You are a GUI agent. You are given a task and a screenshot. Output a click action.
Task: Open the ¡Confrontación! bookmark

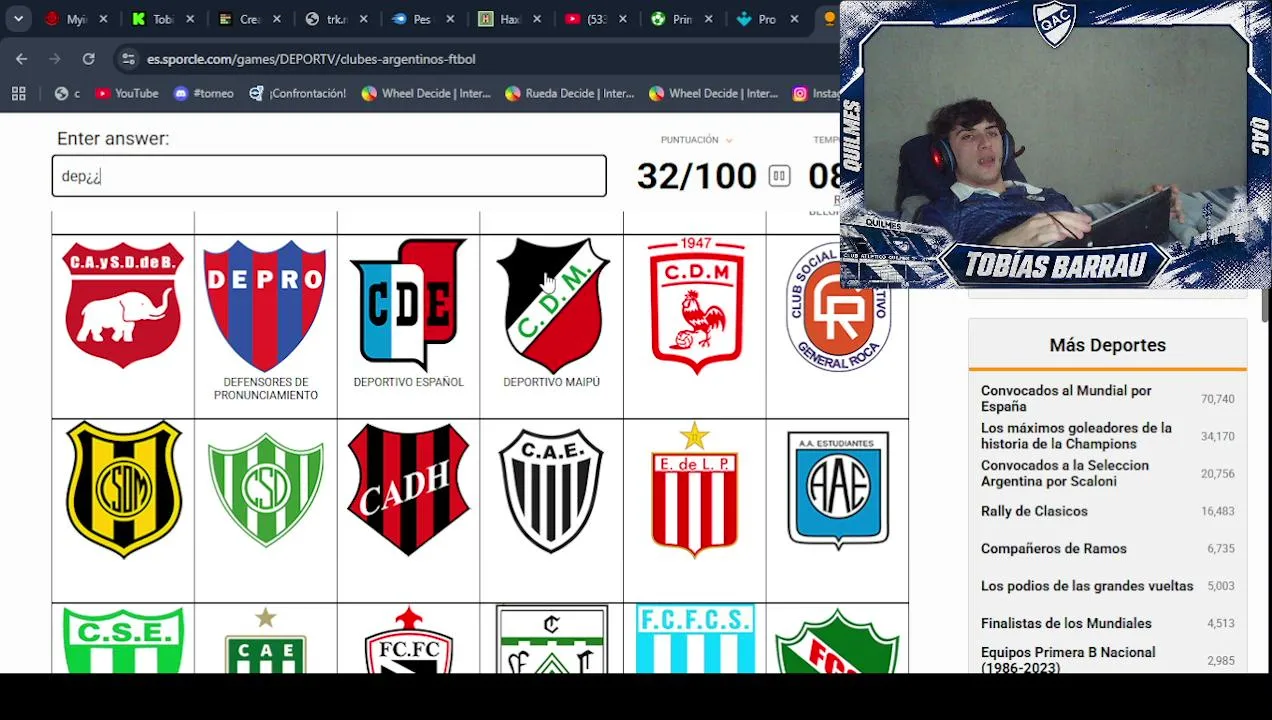tap(297, 93)
